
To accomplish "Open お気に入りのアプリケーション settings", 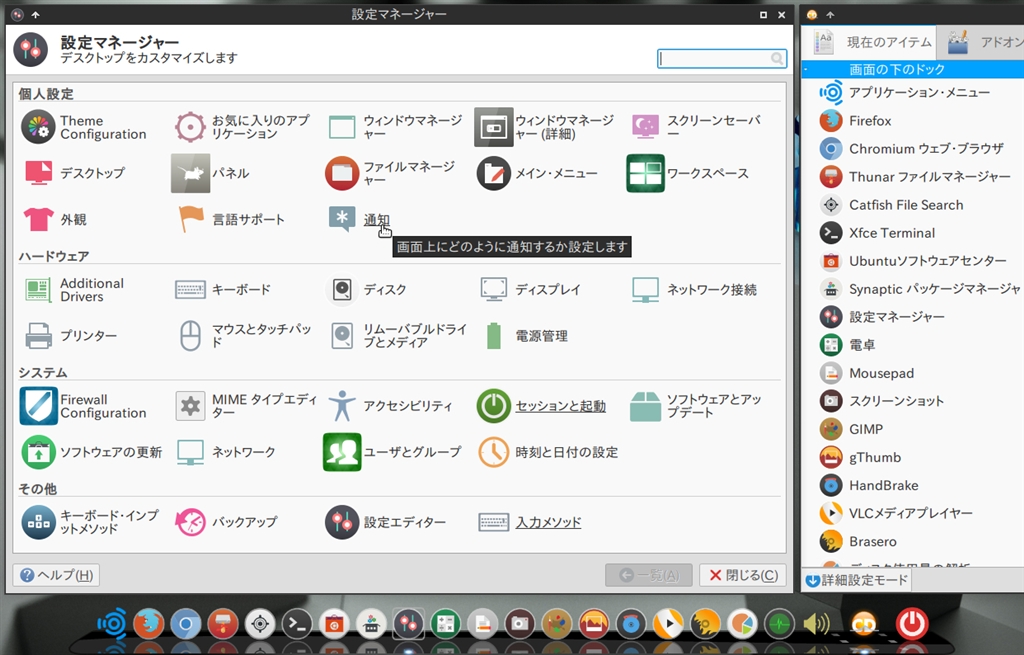I will point(243,127).
